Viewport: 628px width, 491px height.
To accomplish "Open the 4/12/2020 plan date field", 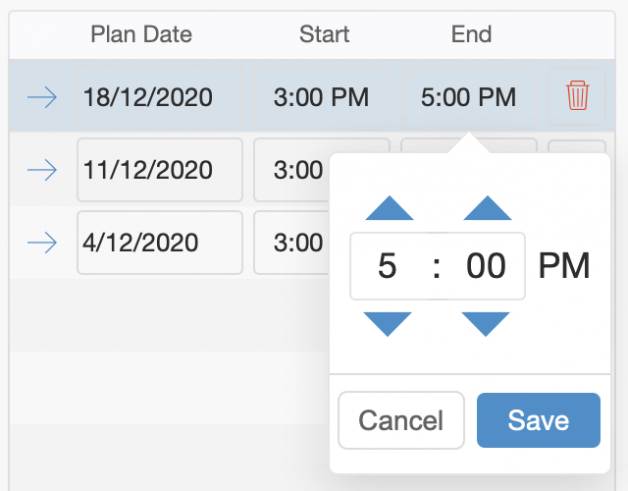I will (x=160, y=243).
